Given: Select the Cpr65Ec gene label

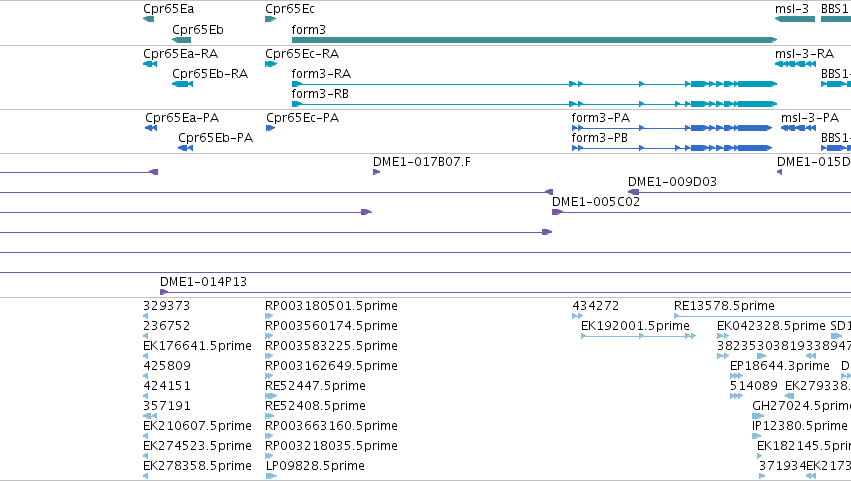Looking at the screenshot, I should pyautogui.click(x=290, y=9).
